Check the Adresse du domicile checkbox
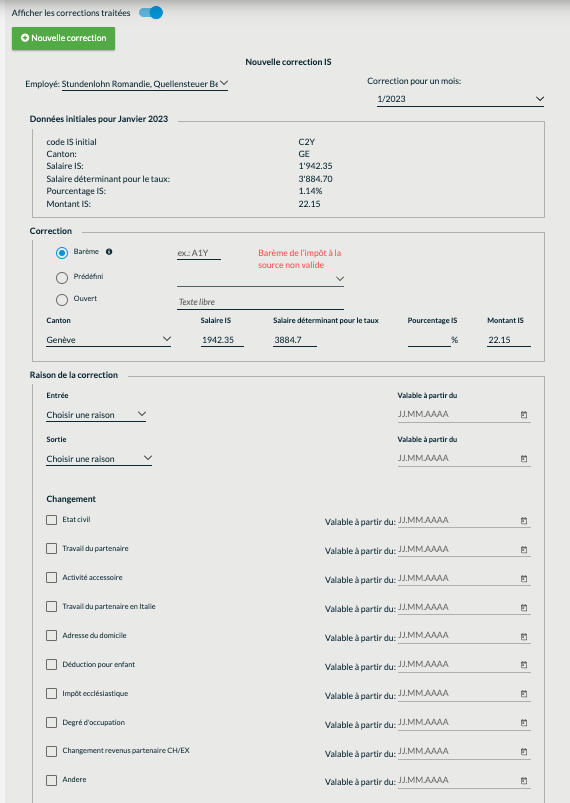The width and height of the screenshot is (570, 803). tap(51, 636)
